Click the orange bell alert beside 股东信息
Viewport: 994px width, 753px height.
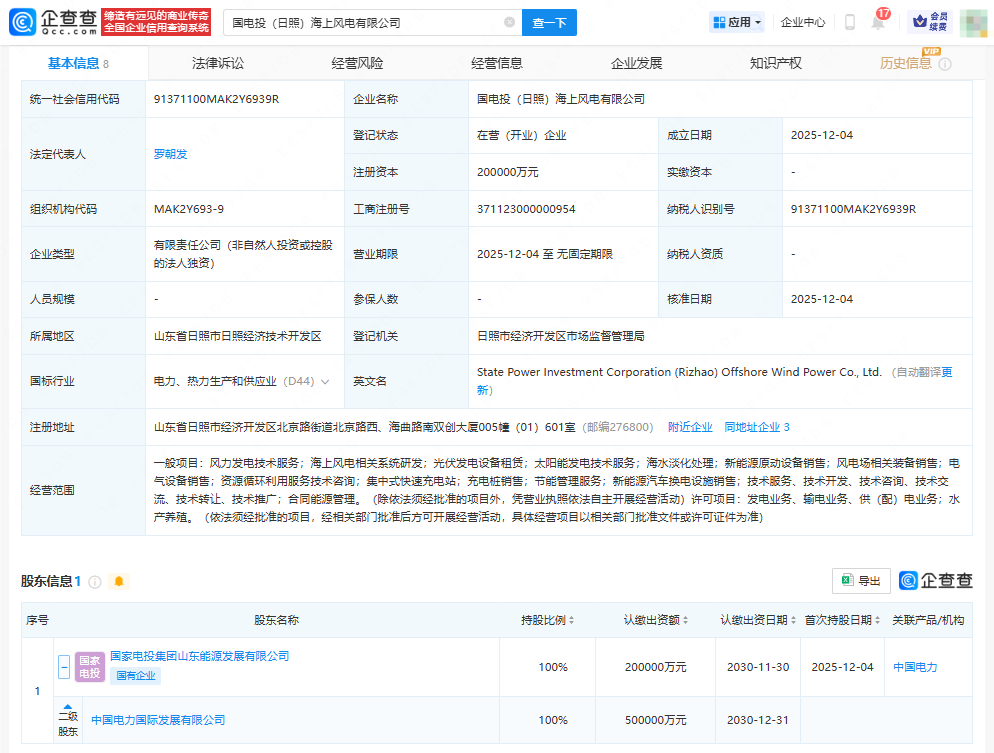(119, 581)
